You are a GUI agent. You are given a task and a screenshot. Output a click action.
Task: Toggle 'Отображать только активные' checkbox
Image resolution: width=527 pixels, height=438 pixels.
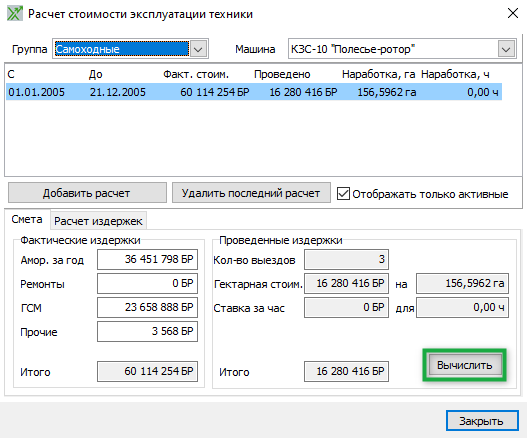coord(343,194)
